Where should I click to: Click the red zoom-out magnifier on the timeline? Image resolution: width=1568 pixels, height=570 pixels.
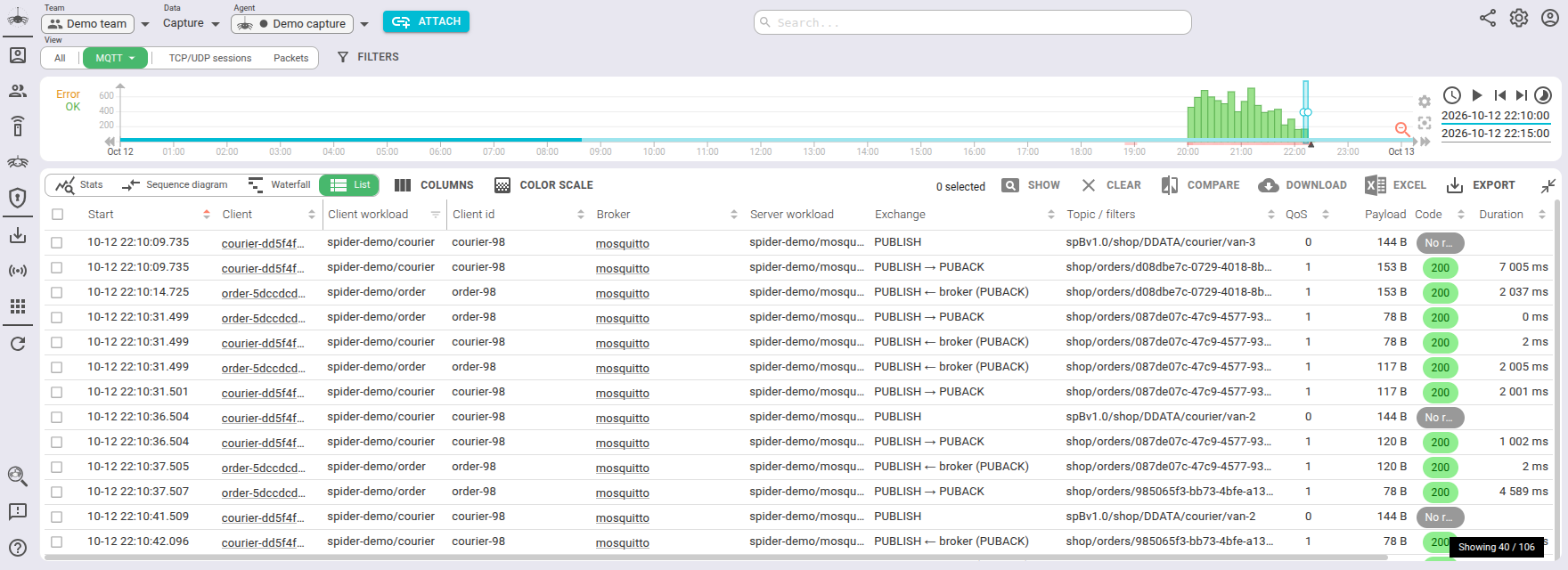(1402, 130)
